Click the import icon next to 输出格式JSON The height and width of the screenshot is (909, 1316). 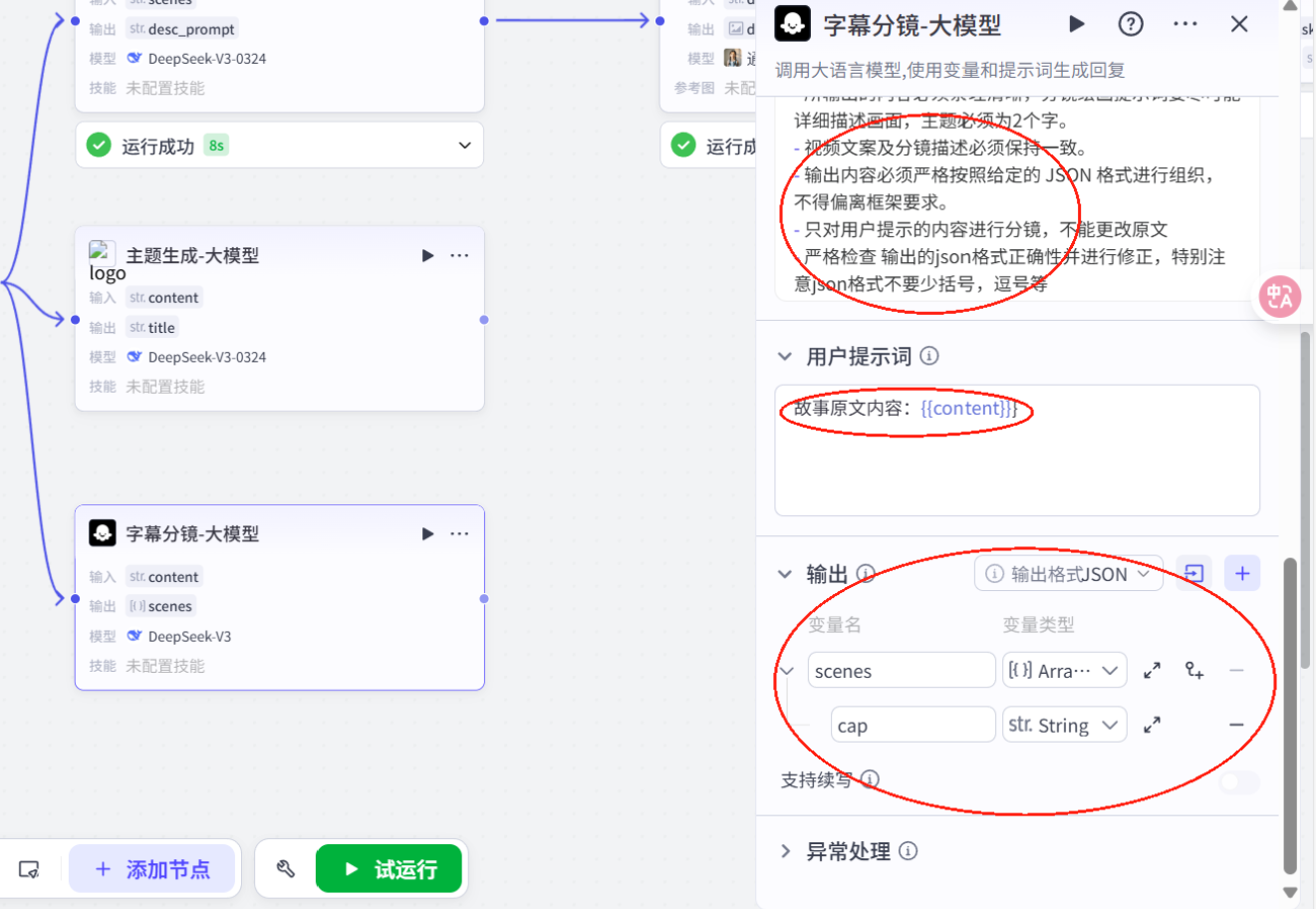[x=1194, y=573]
